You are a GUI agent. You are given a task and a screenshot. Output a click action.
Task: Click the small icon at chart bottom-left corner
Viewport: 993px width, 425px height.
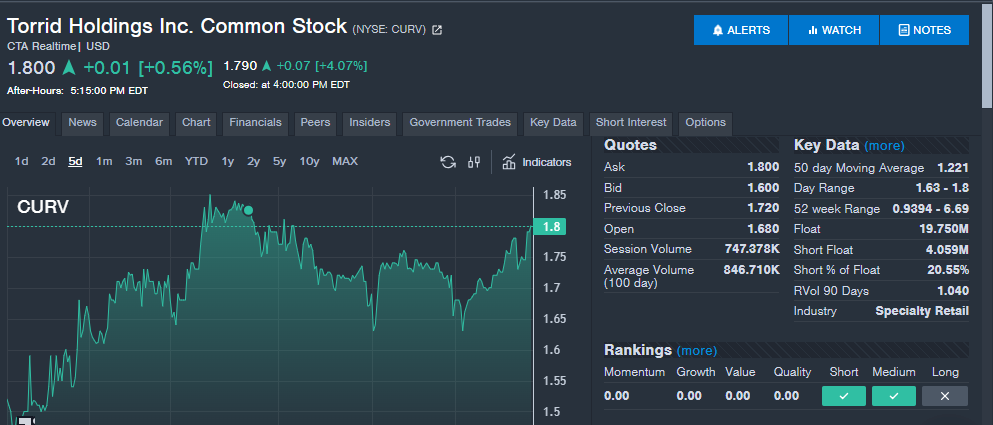pos(24,420)
